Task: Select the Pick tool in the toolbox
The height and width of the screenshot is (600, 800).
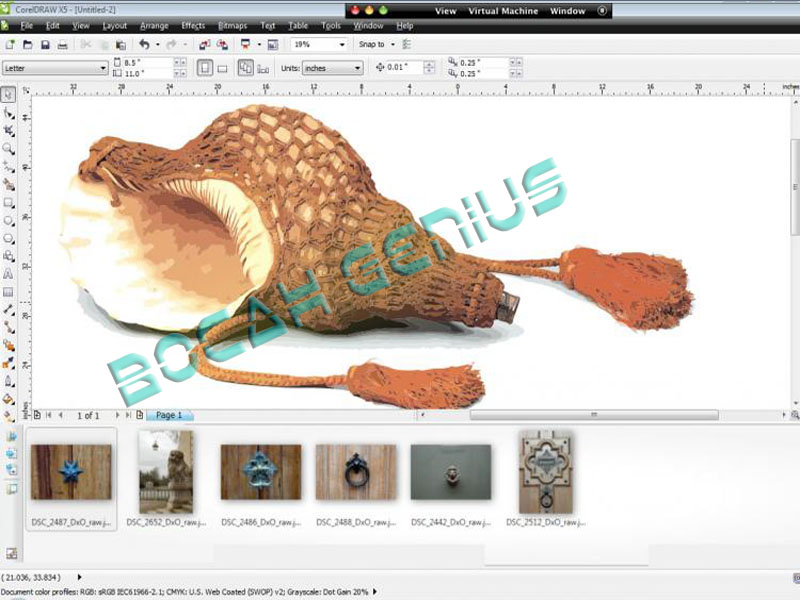Action: coord(9,94)
